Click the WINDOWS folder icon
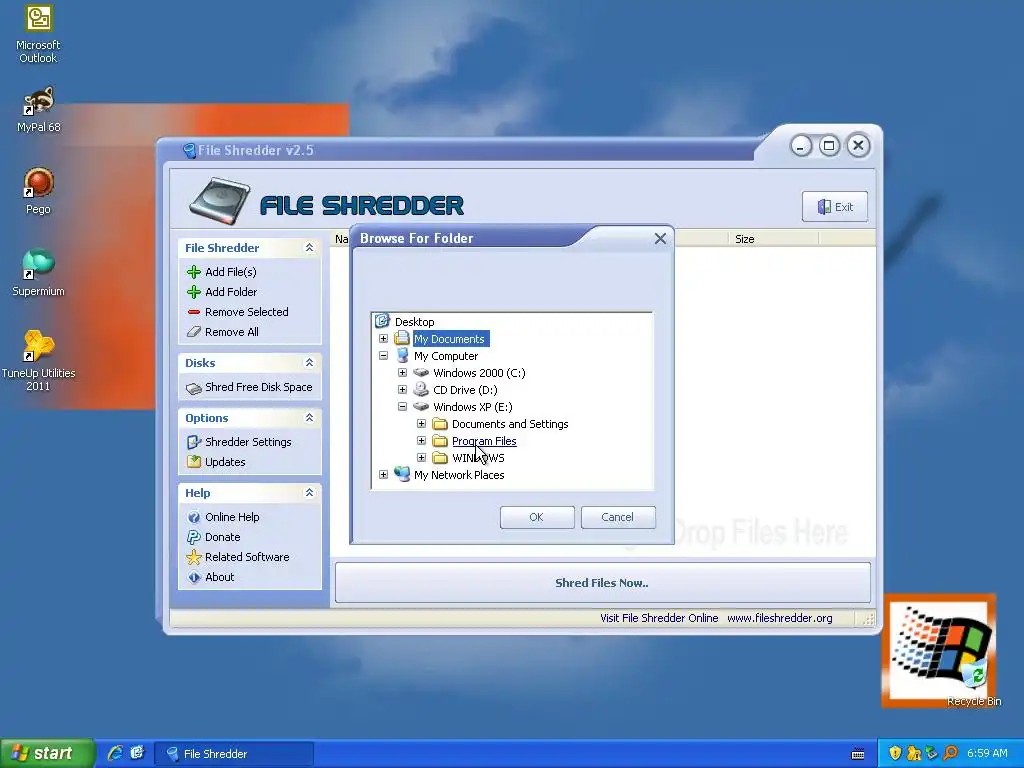Image resolution: width=1024 pixels, height=768 pixels. click(x=440, y=458)
